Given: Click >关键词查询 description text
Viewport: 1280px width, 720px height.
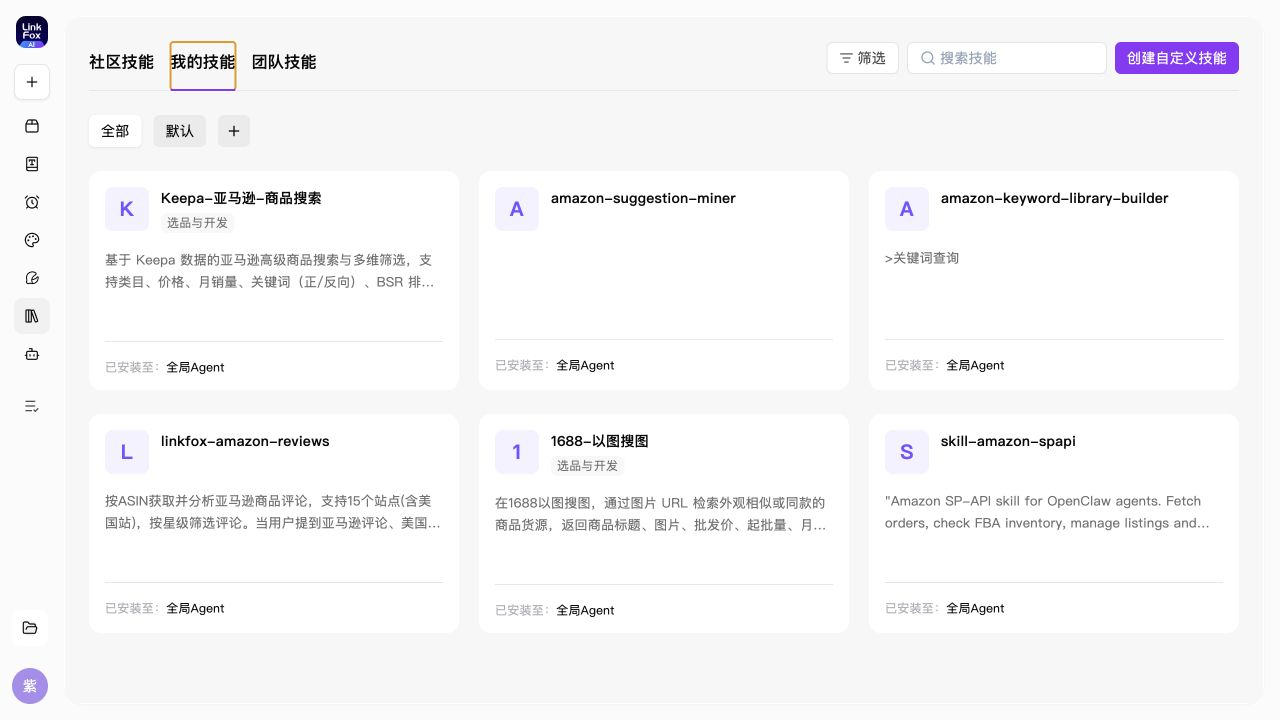Looking at the screenshot, I should tap(922, 258).
